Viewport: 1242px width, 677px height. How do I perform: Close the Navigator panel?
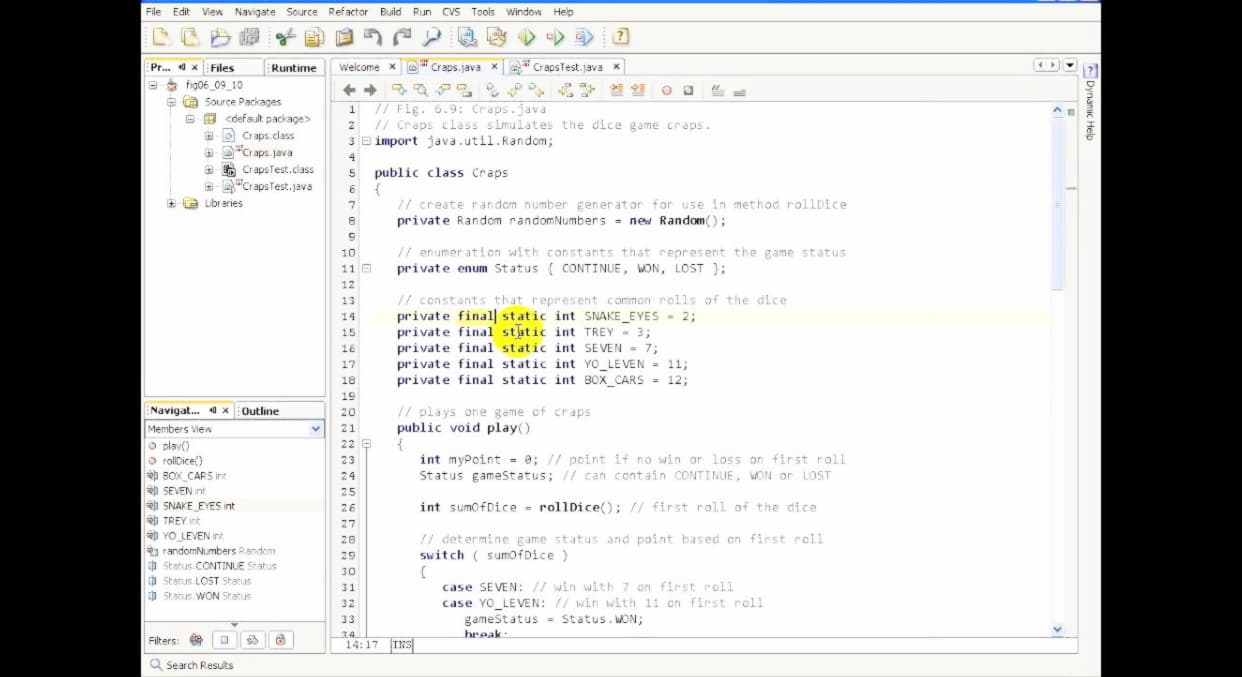[225, 411]
